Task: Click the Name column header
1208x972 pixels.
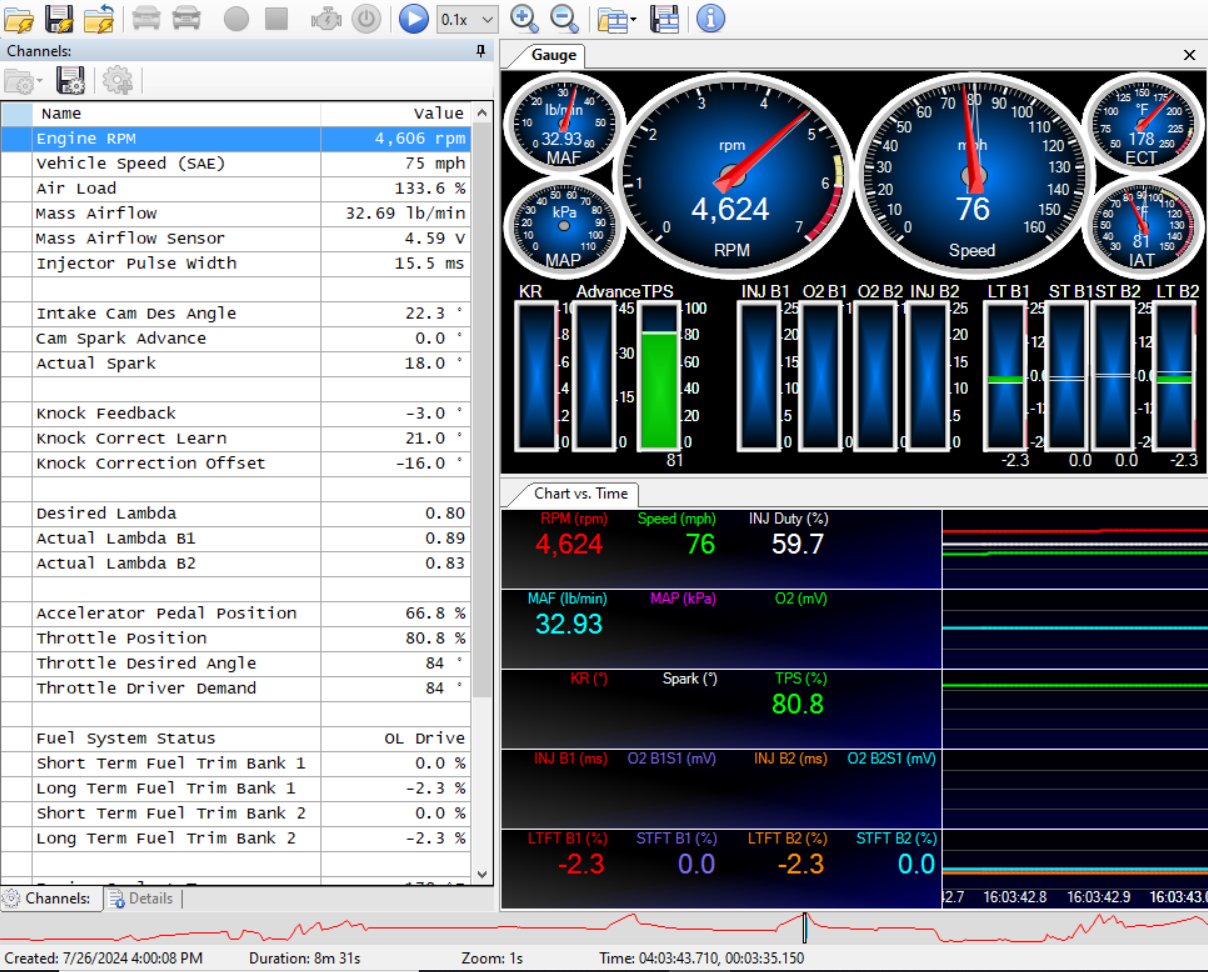Action: point(176,113)
